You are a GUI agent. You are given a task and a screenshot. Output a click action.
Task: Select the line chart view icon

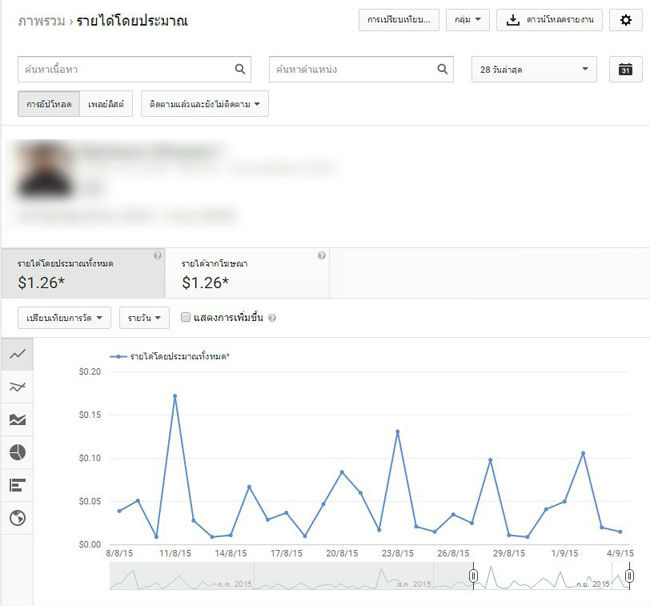pos(17,354)
